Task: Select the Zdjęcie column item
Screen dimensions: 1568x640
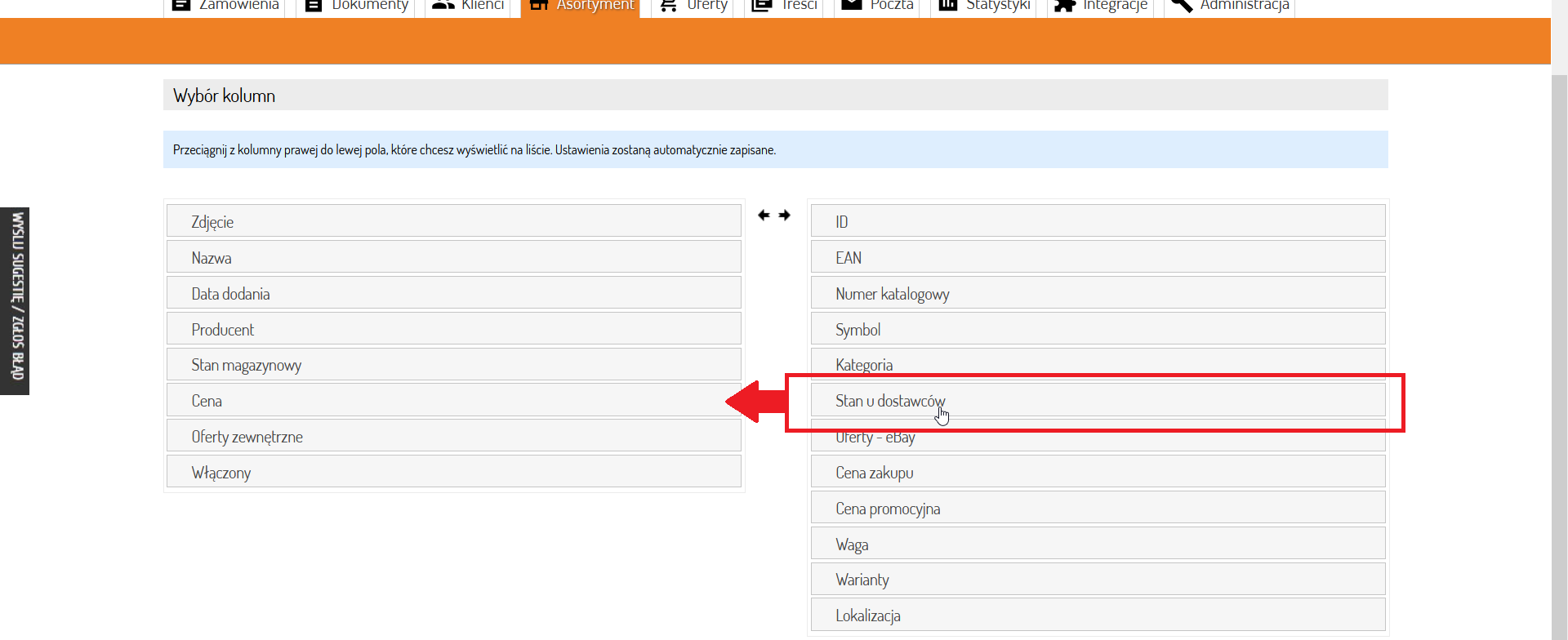Action: pos(453,221)
